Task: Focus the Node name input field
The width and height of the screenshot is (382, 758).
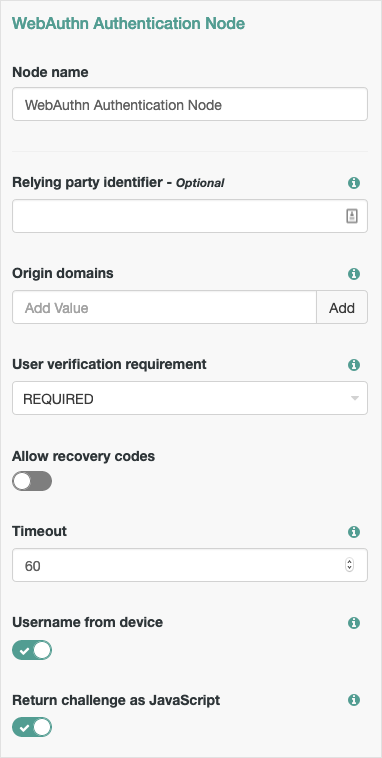Action: [x=190, y=104]
